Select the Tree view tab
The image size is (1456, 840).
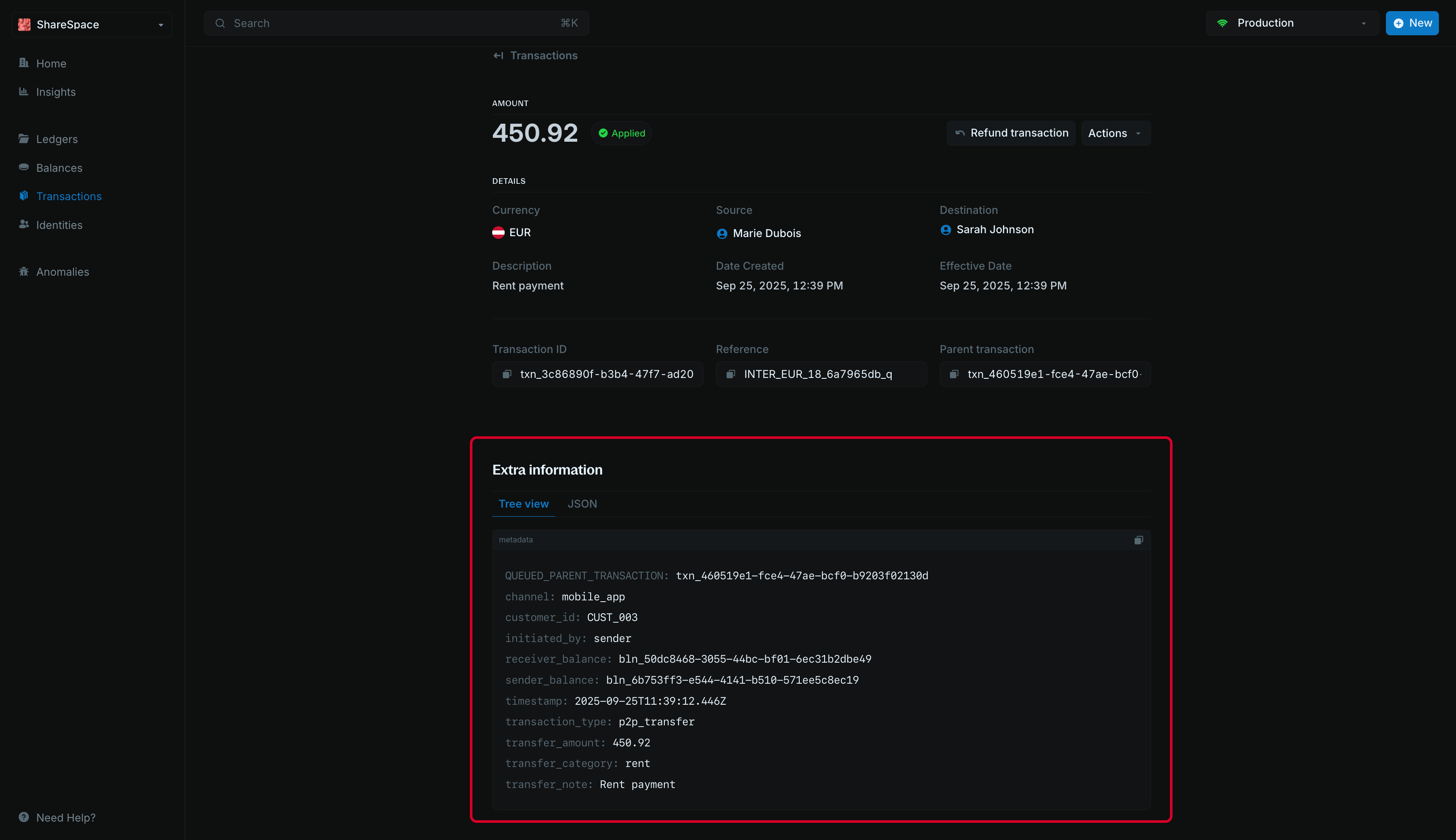pyautogui.click(x=523, y=504)
